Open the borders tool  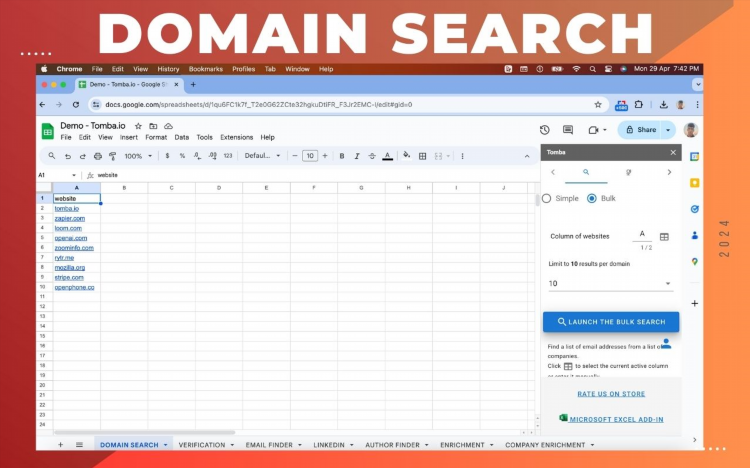[x=422, y=156]
